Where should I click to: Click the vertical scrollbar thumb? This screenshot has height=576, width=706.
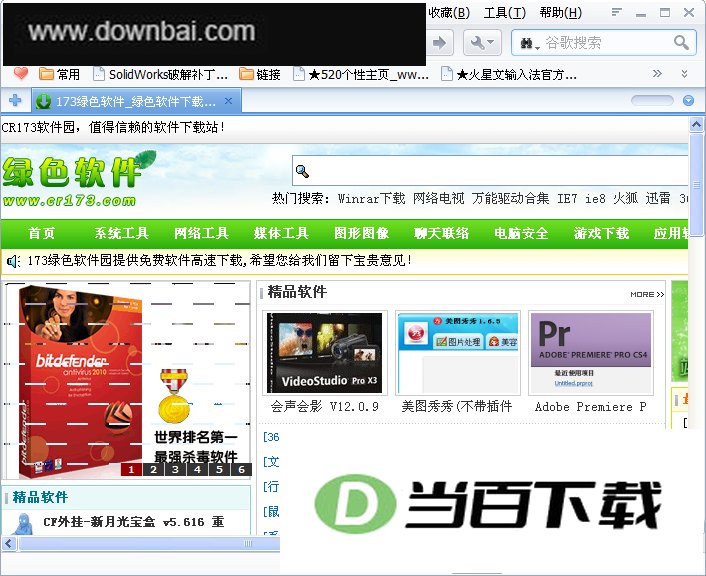[x=696, y=184]
